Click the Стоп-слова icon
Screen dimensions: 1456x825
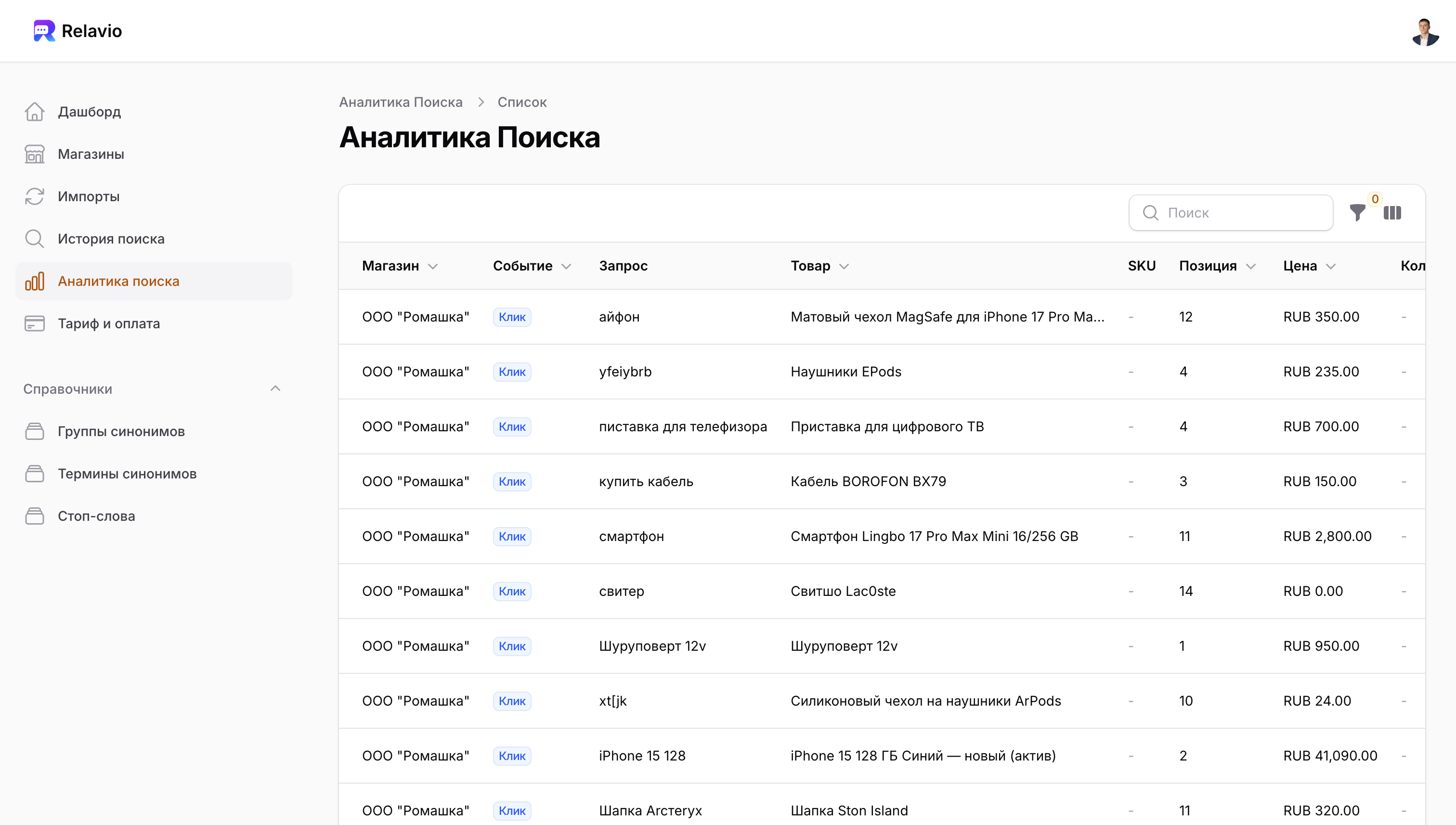coord(35,516)
